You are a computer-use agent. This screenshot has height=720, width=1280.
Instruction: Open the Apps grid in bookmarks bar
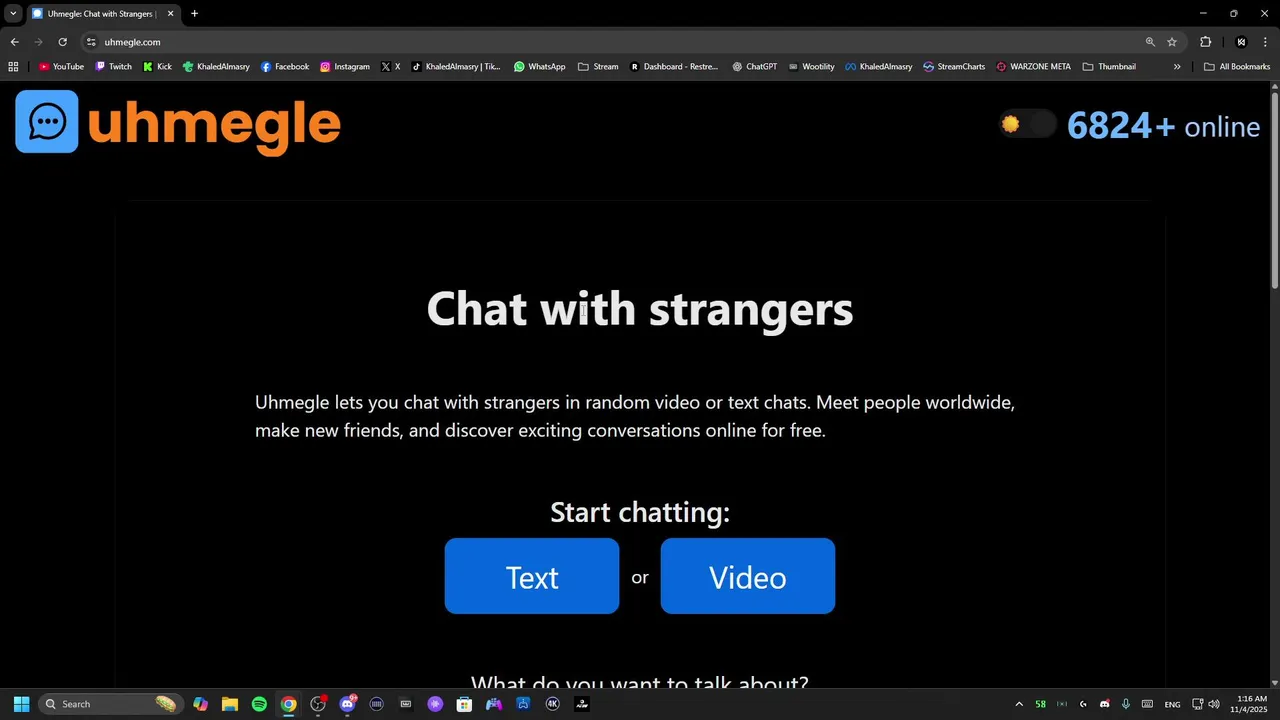(x=13, y=67)
